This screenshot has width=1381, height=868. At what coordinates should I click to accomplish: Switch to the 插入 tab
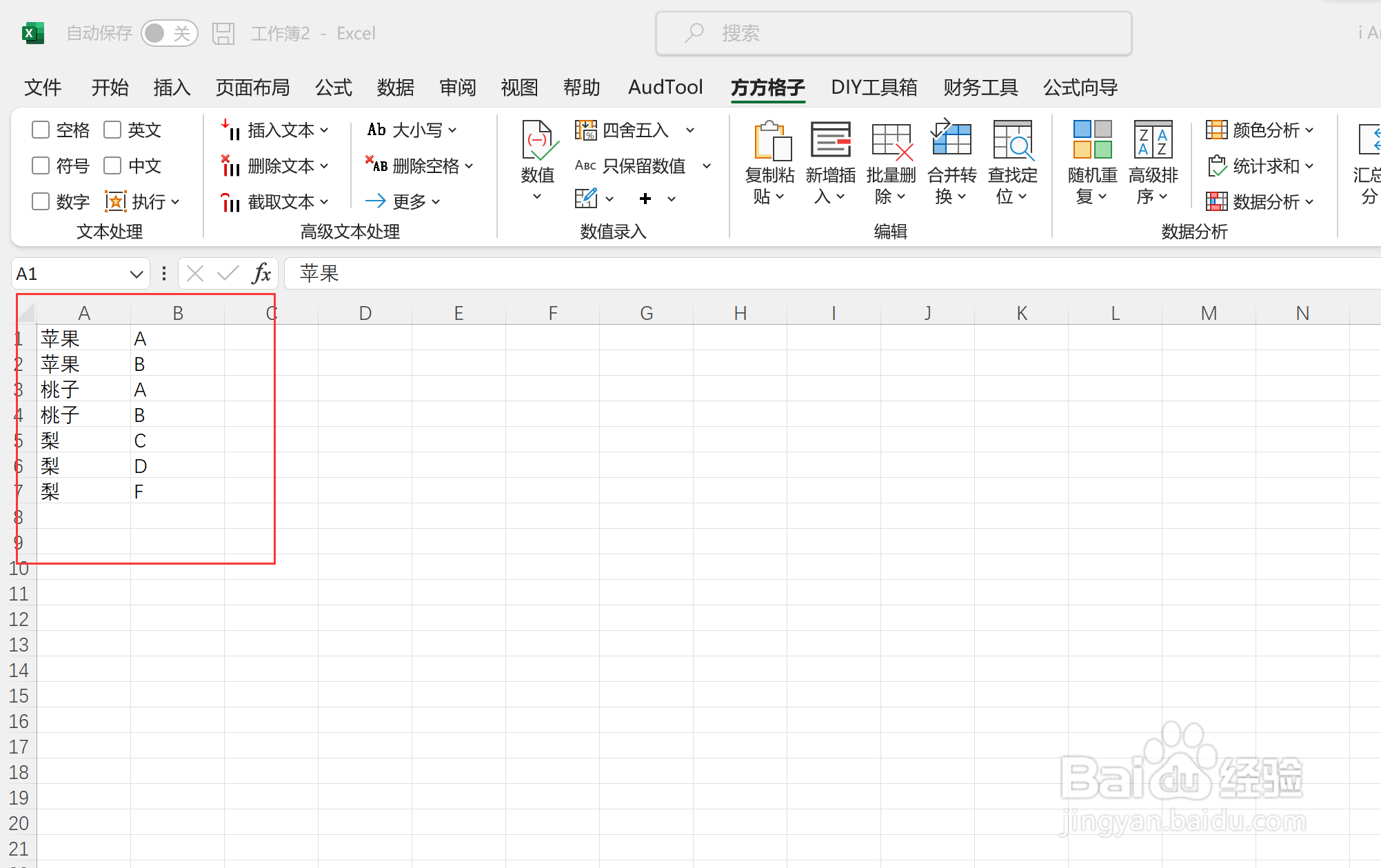click(x=172, y=88)
